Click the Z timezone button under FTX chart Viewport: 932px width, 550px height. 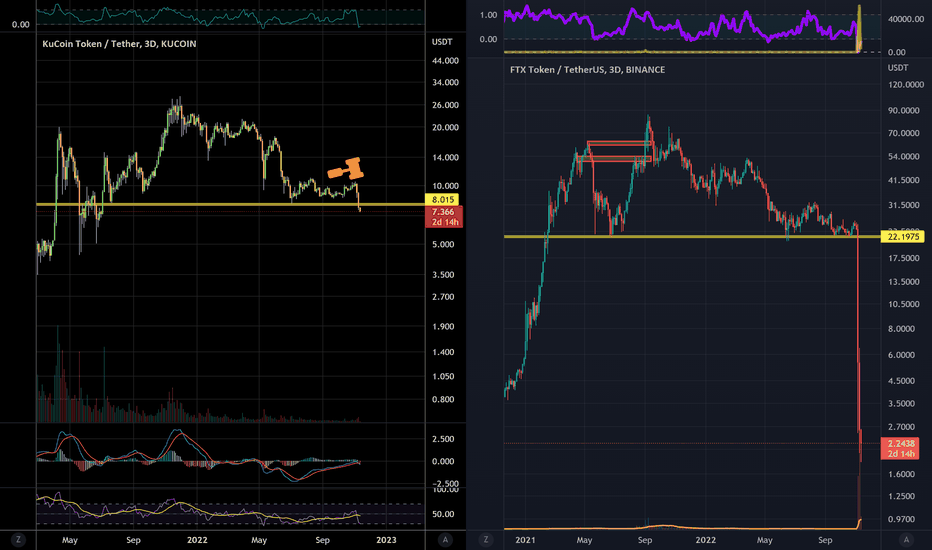[486, 540]
